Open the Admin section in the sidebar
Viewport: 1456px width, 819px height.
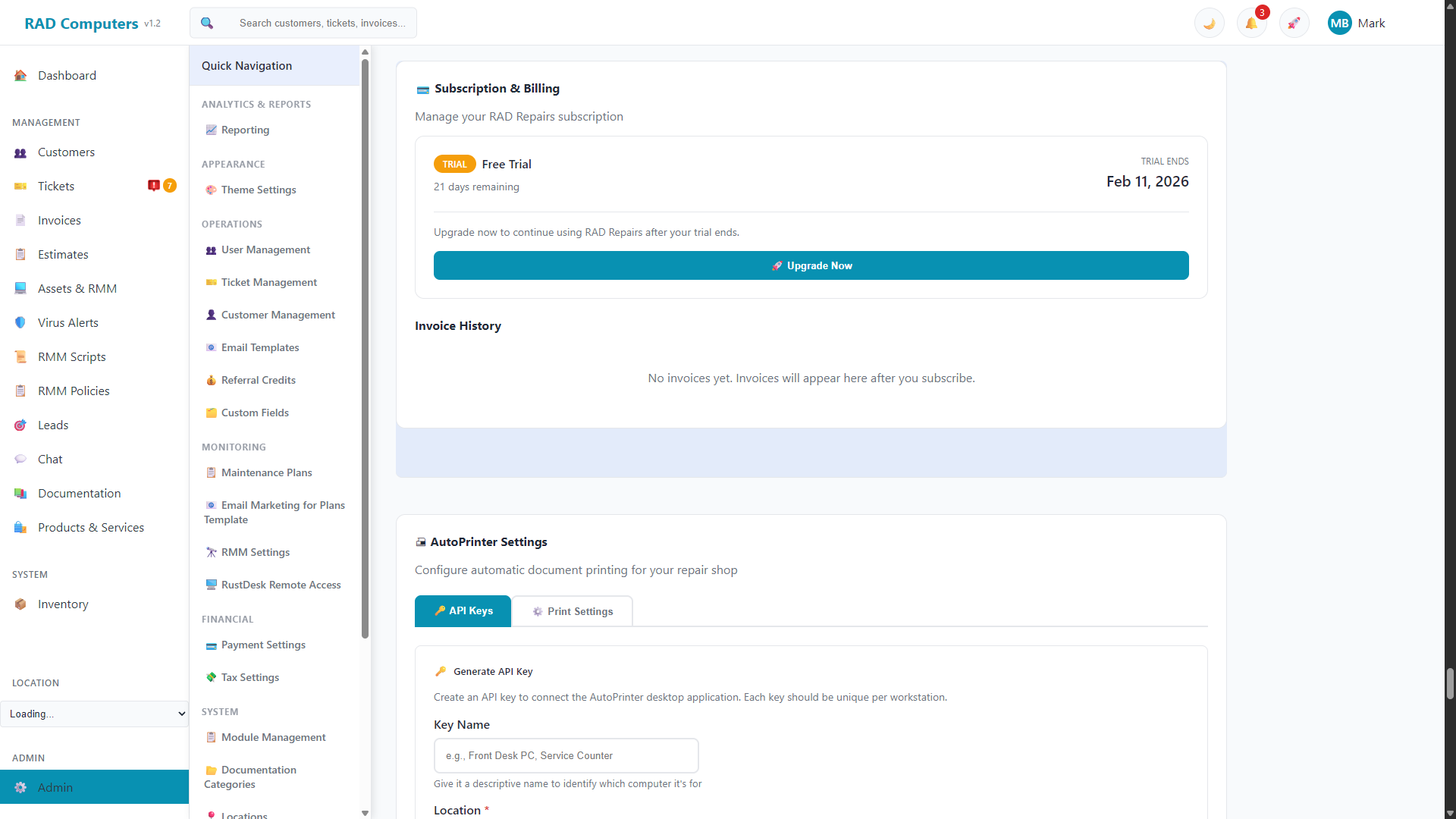[55, 787]
